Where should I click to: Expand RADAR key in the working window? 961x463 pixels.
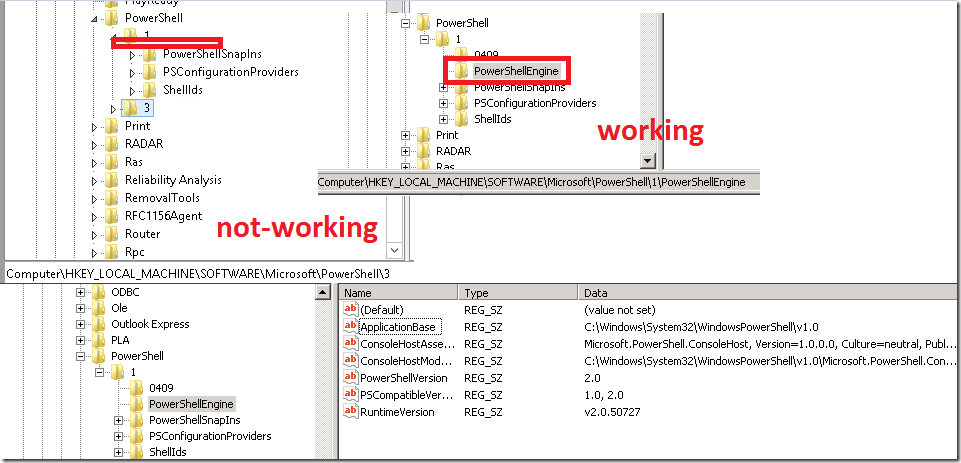point(405,151)
